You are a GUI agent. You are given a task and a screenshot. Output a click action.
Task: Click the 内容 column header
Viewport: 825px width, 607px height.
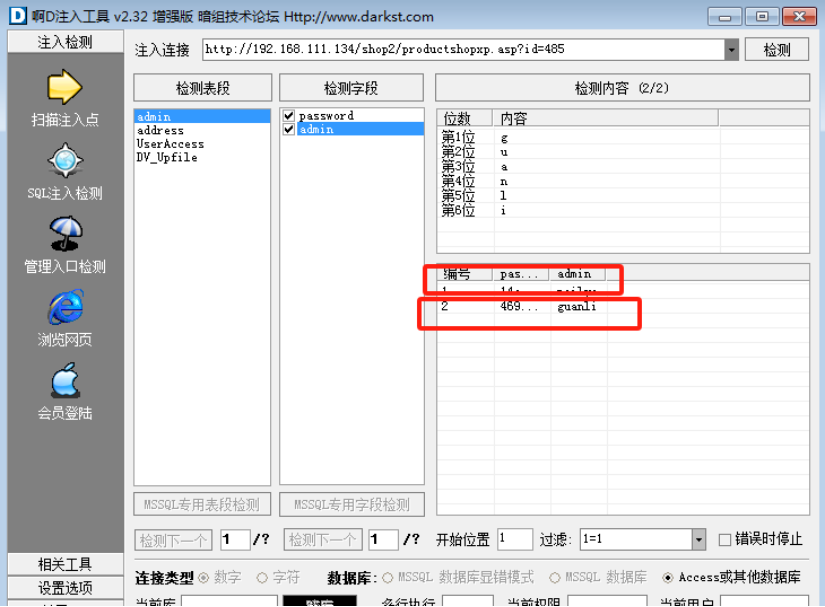[606, 118]
